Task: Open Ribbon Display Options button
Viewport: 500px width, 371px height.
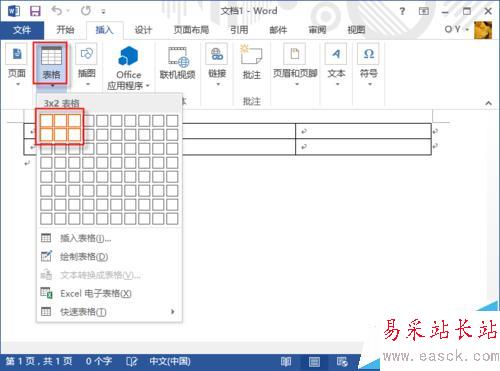Action: 424,11
